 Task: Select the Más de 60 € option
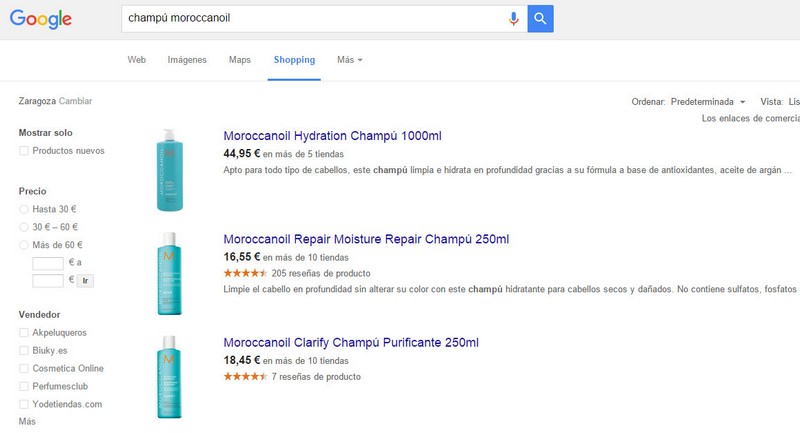(x=24, y=245)
